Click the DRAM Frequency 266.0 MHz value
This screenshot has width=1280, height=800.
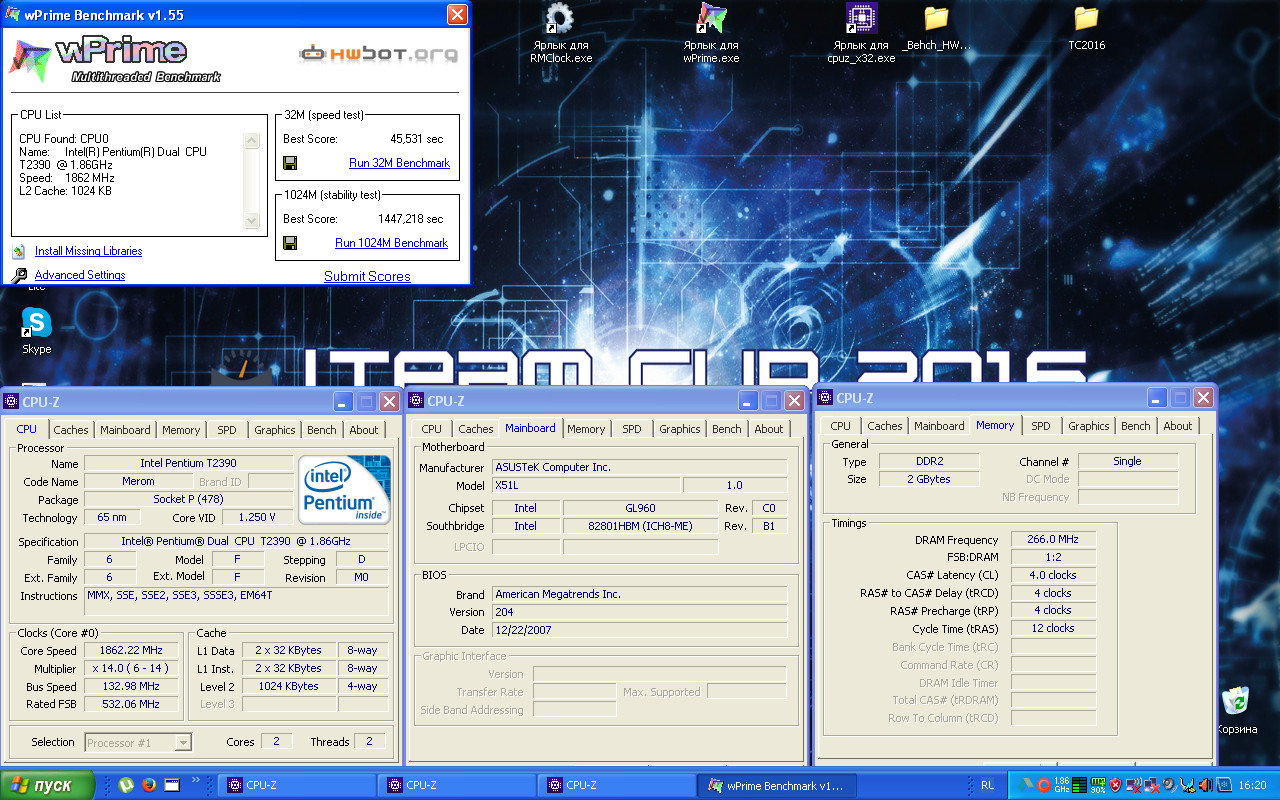pyautogui.click(x=1053, y=539)
